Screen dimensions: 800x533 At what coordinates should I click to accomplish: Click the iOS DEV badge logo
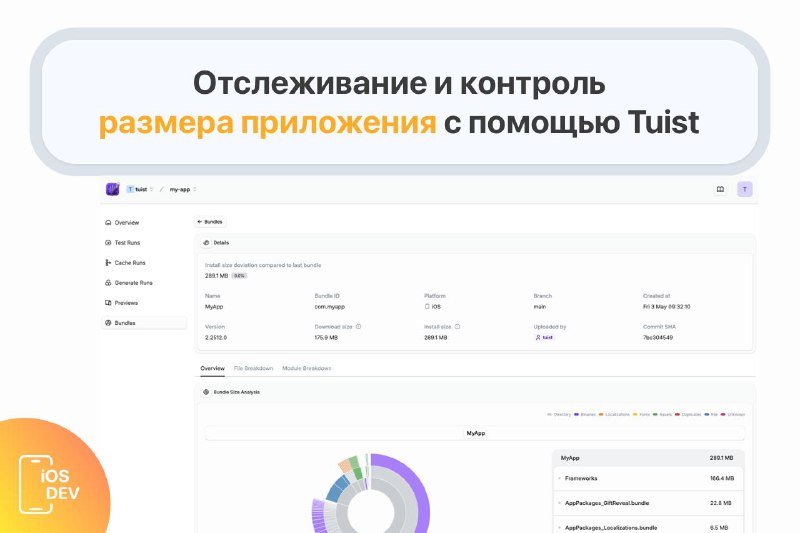50,484
